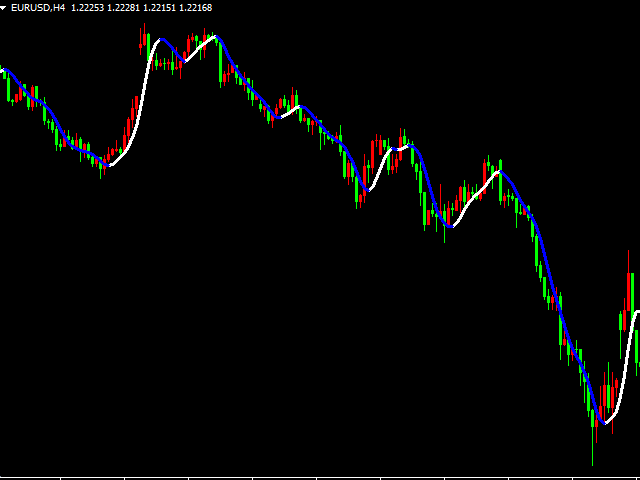Open the chart menu triangle beside EURUSD,H4
The image size is (640, 480).
[4, 8]
